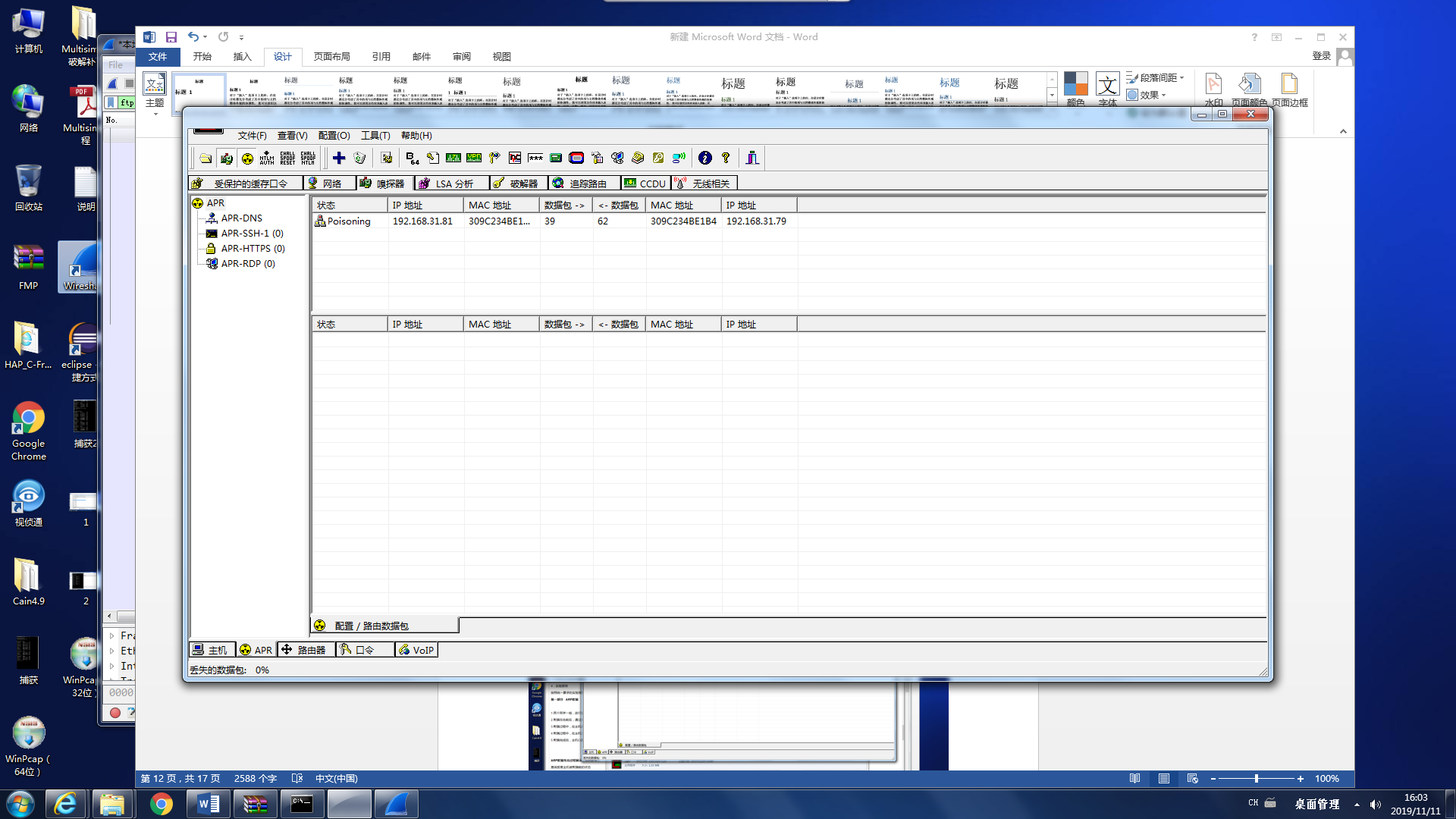
Task: Click the Exit icon at toolbar end
Action: pyautogui.click(x=752, y=158)
